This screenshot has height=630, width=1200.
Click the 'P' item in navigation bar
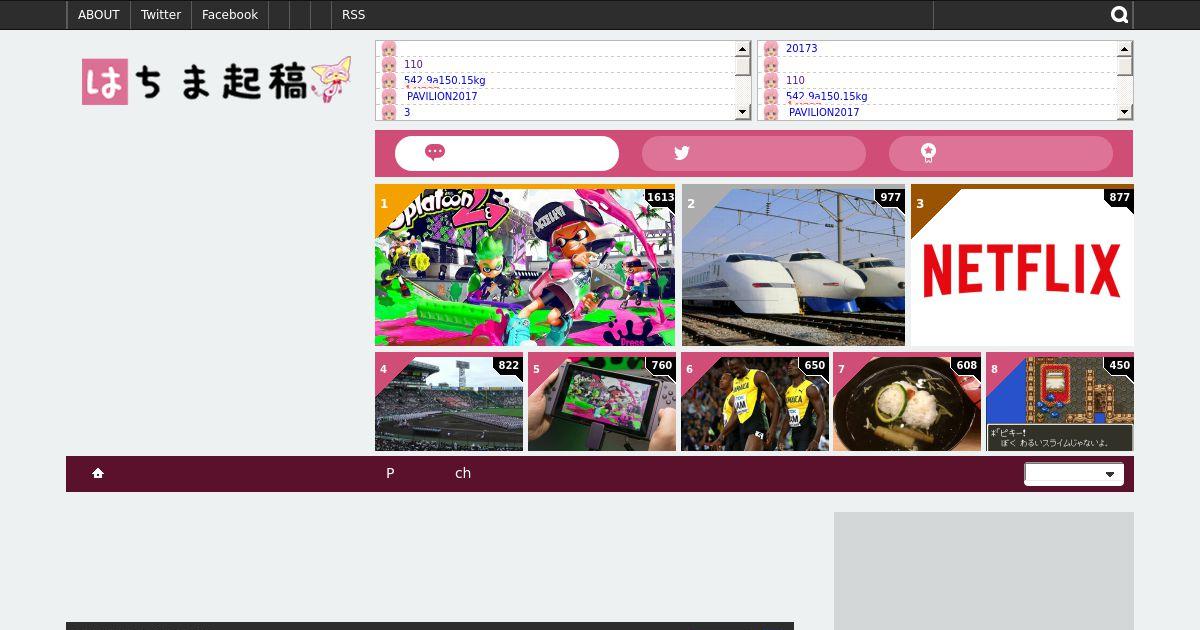tap(390, 473)
